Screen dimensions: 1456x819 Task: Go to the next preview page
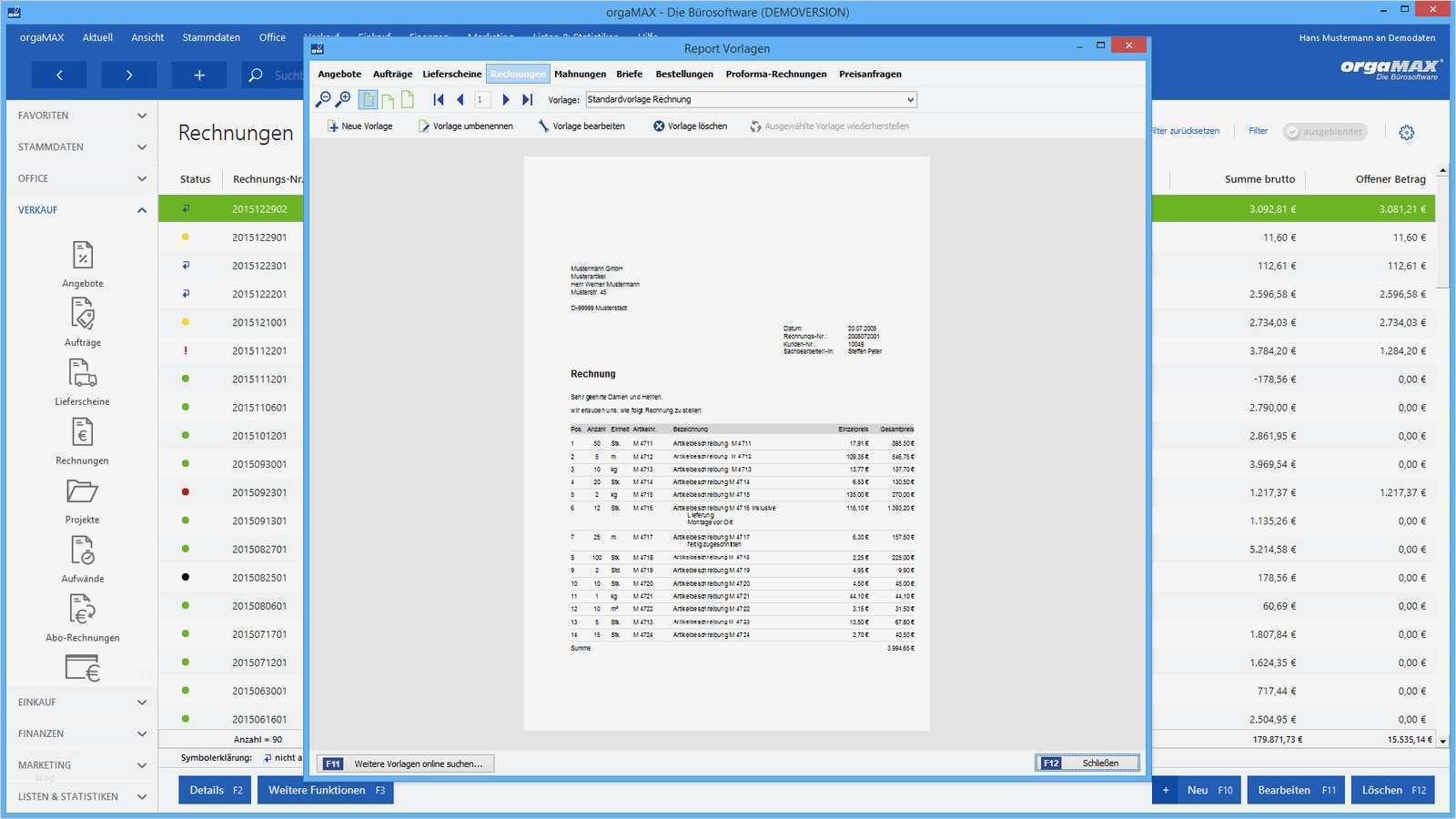[506, 100]
